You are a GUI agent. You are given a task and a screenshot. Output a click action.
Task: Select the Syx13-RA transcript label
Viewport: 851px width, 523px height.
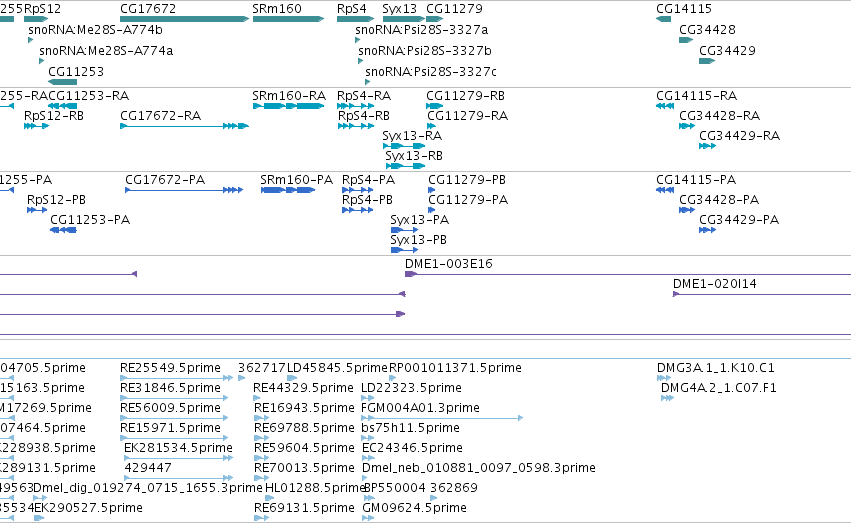[412, 136]
